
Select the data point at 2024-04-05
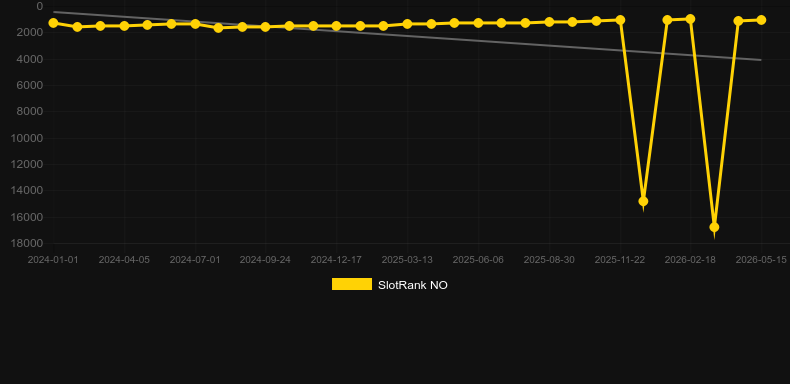click(x=124, y=25)
